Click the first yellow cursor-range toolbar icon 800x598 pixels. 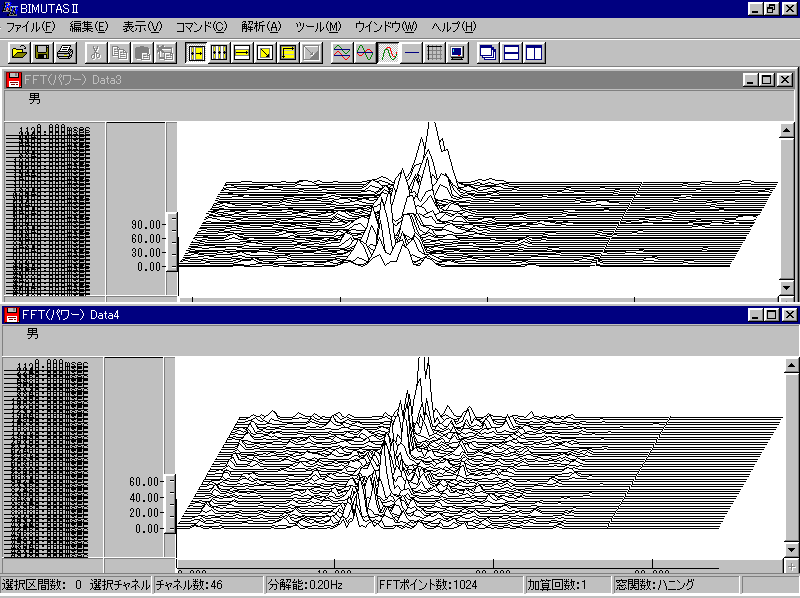click(x=197, y=52)
